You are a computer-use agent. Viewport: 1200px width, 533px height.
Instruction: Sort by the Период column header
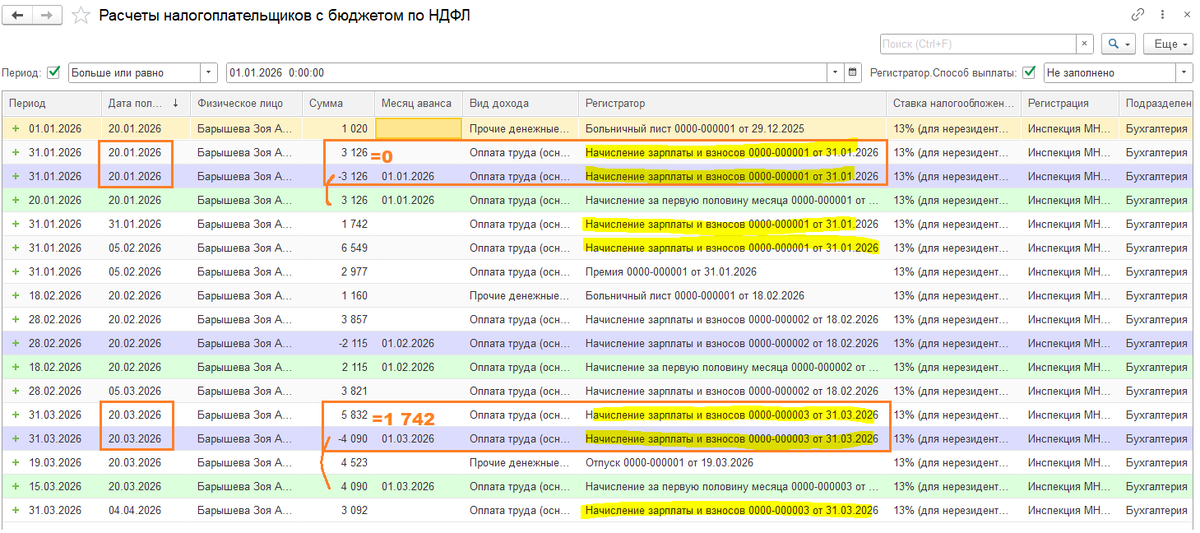[51, 103]
